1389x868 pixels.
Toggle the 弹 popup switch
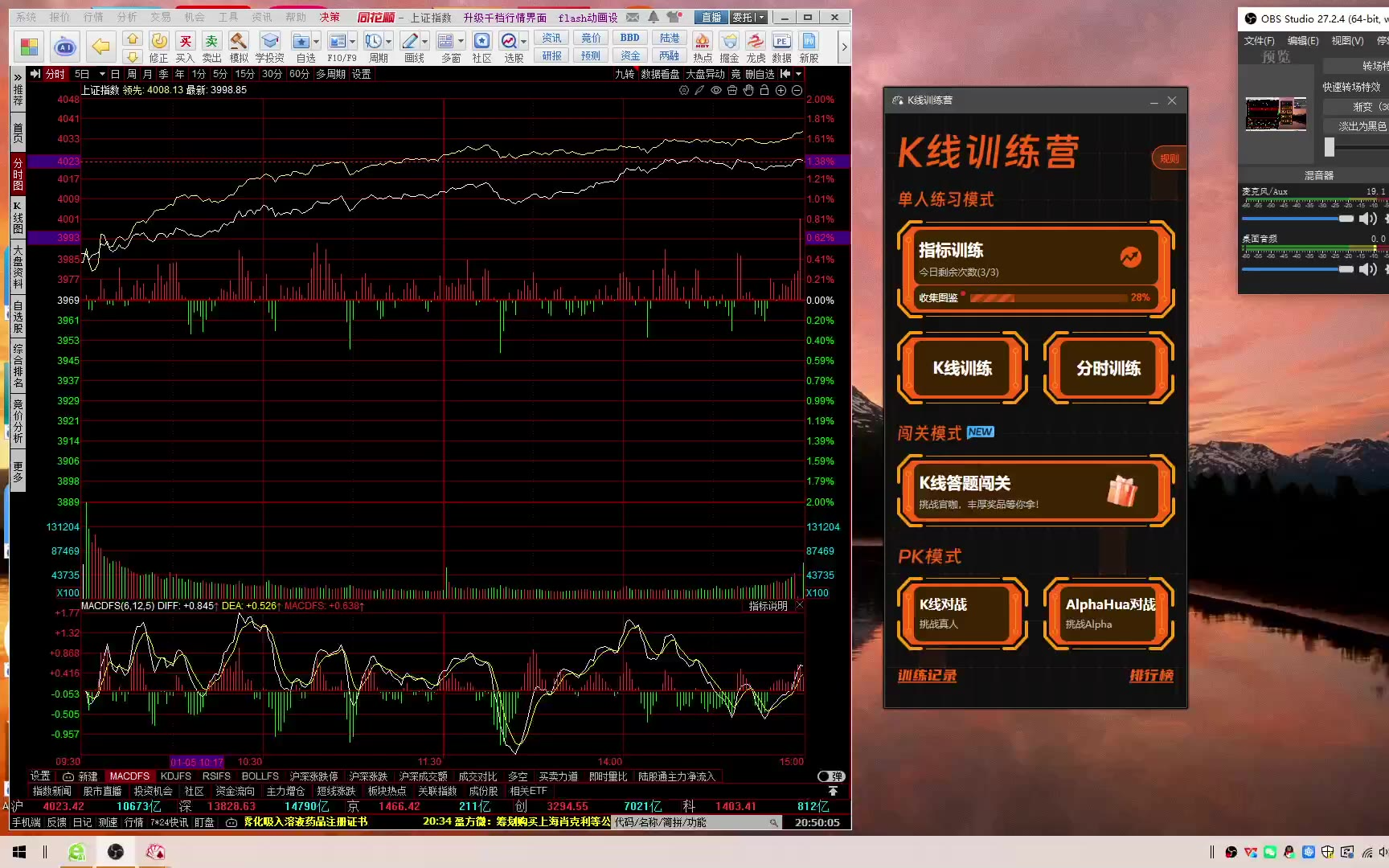pos(830,776)
